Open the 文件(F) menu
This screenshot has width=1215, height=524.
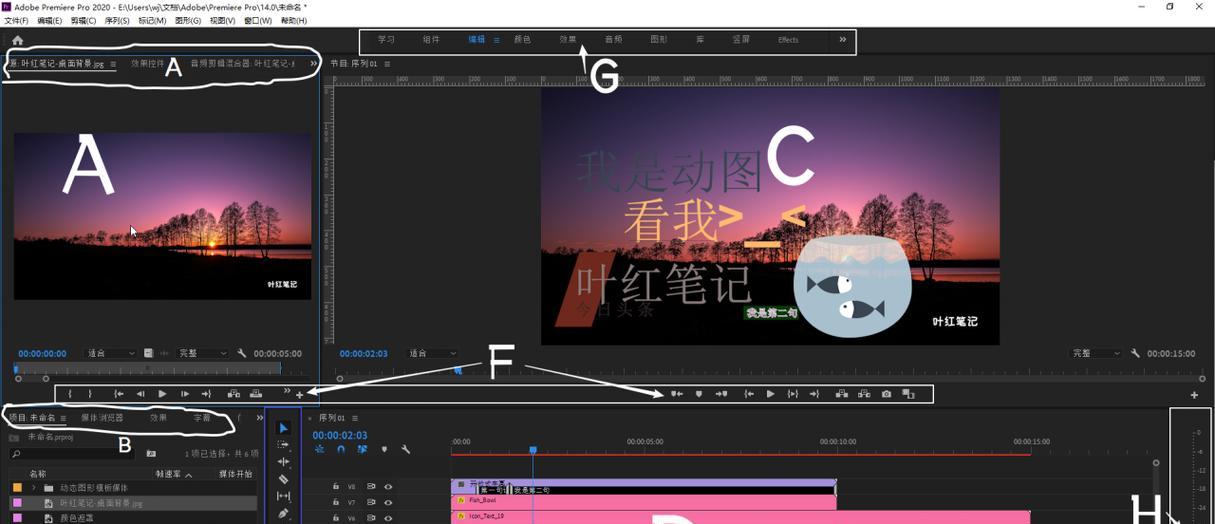16,20
